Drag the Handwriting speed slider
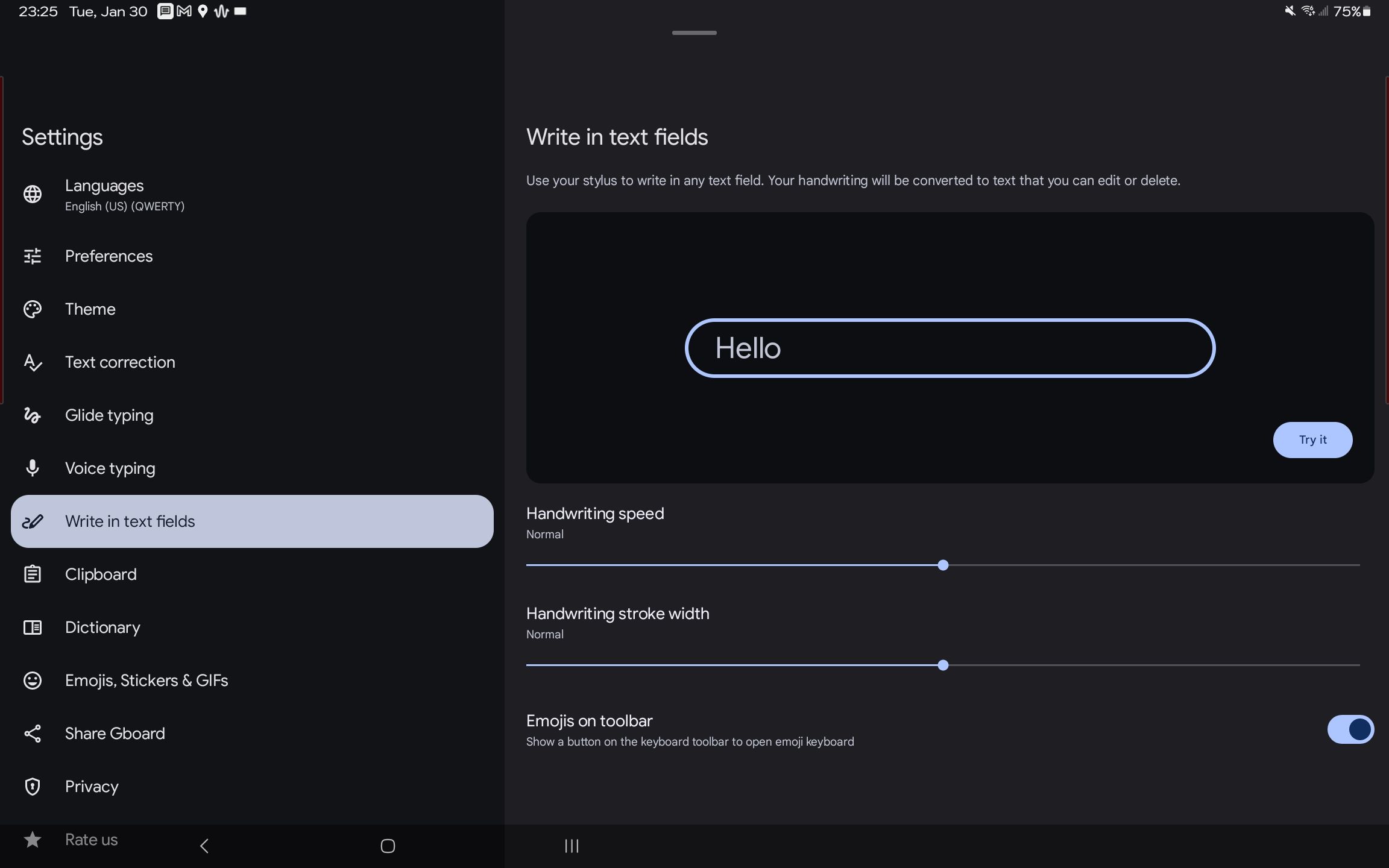Image resolution: width=1389 pixels, height=868 pixels. (943, 564)
